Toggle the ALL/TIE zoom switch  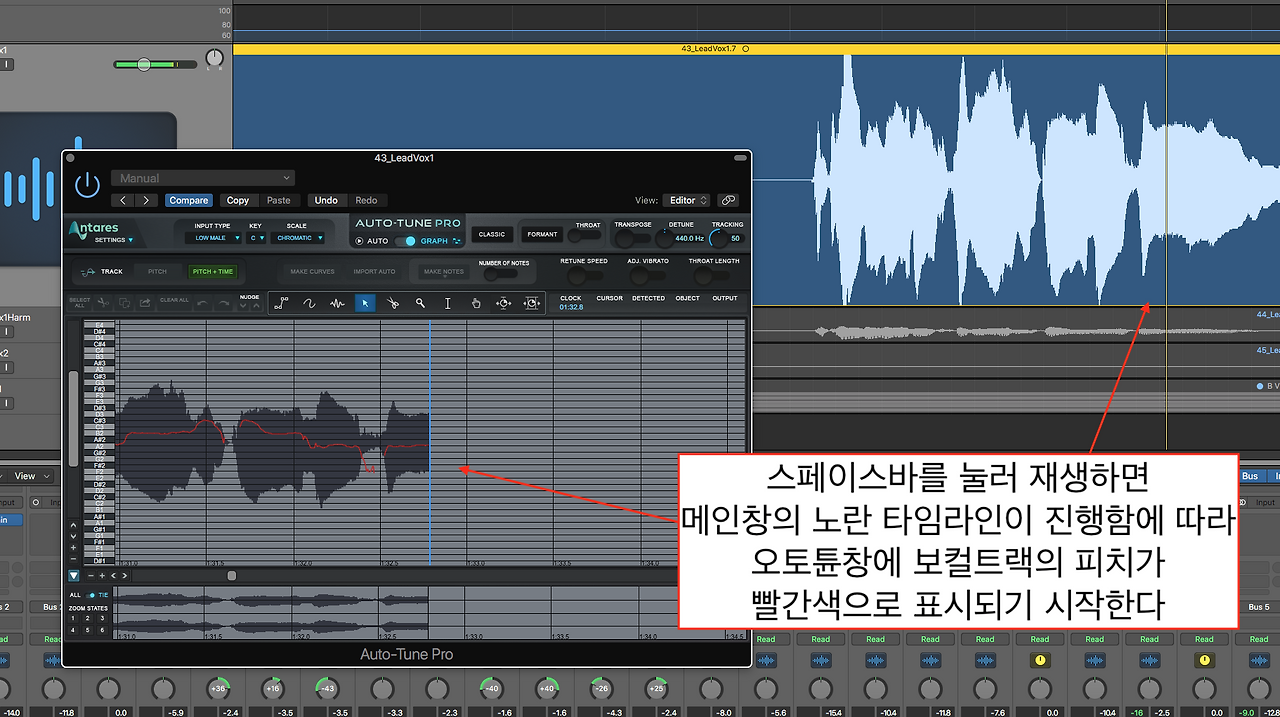coord(91,595)
